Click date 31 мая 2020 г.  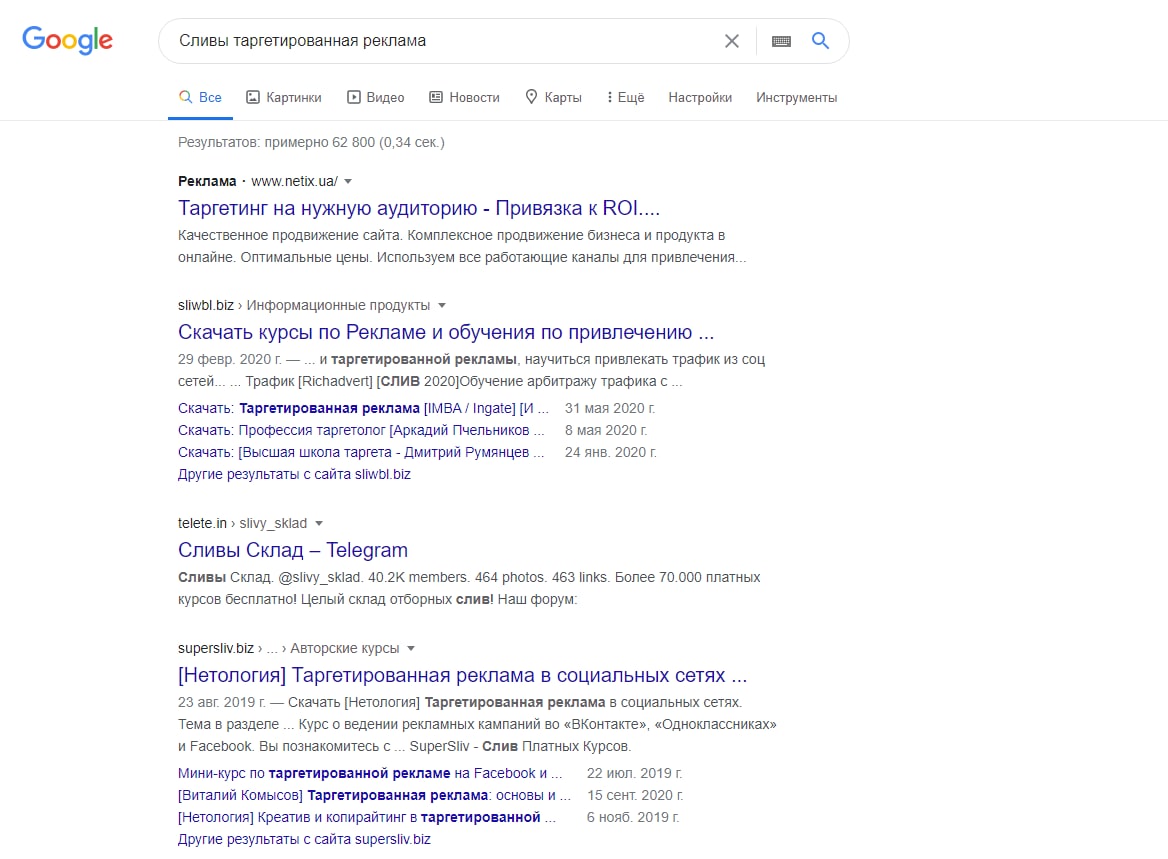(610, 408)
